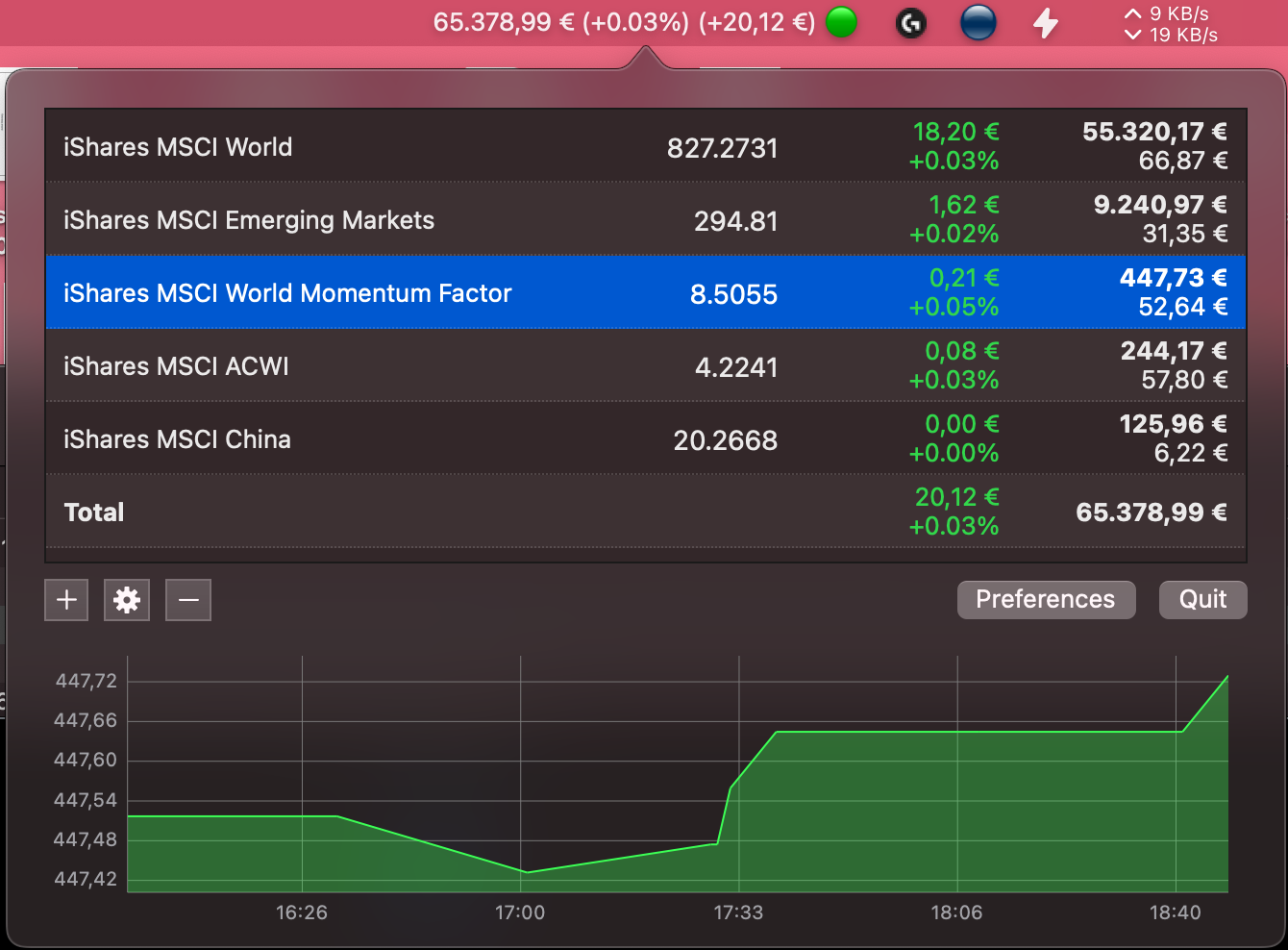Click the 447,72 y-axis label
This screenshot has height=950, width=1288.
click(x=86, y=681)
